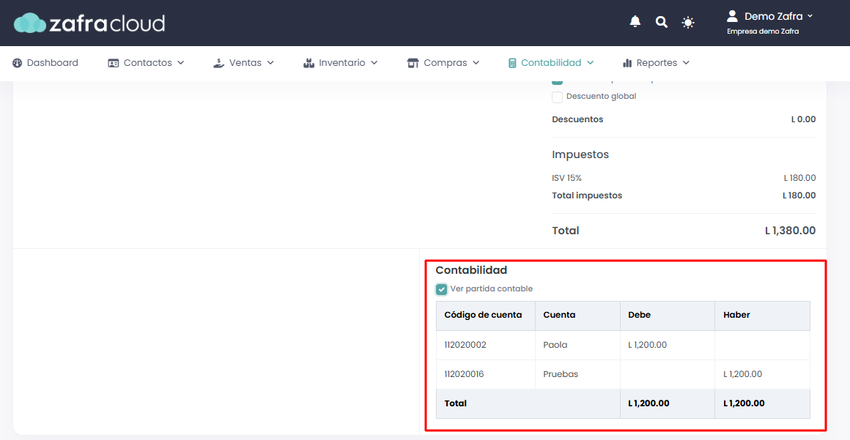Open Reportes menu label

(656, 63)
